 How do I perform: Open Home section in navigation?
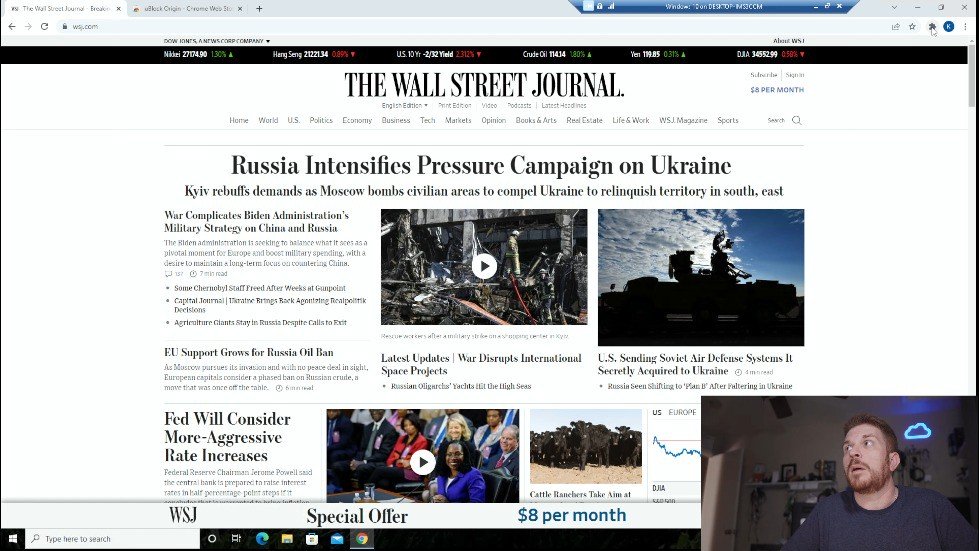click(239, 120)
